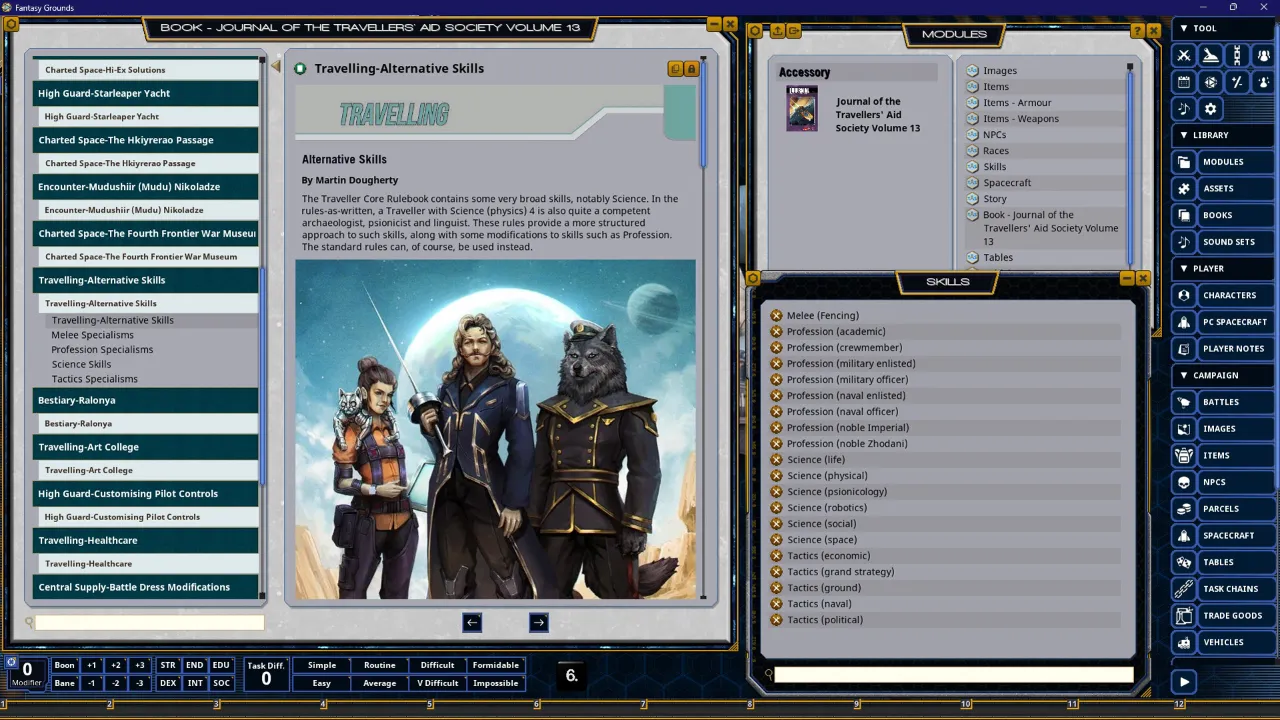Toggle the Impossible task difficulty button

496,683
